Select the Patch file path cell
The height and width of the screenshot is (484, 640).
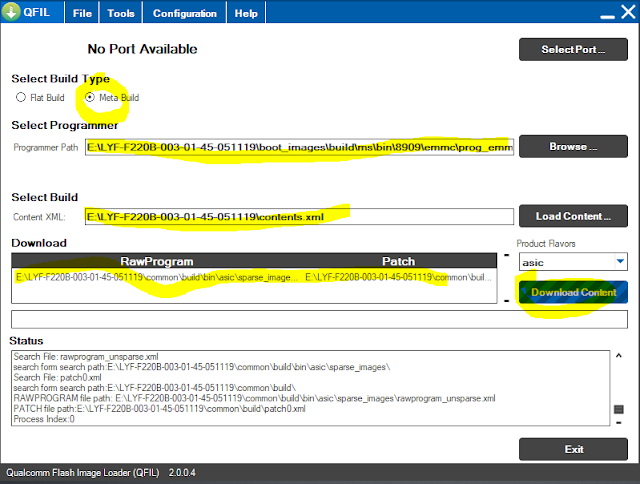398,278
